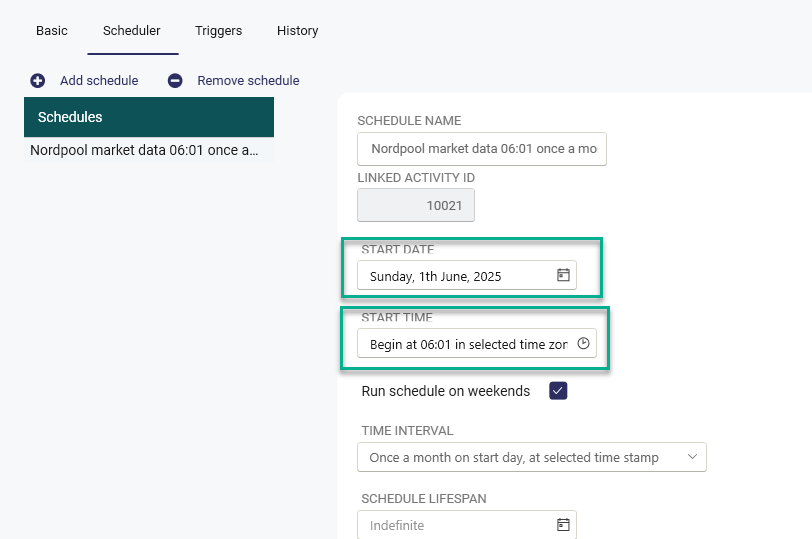Open the Start Time clock icon

coord(583,343)
